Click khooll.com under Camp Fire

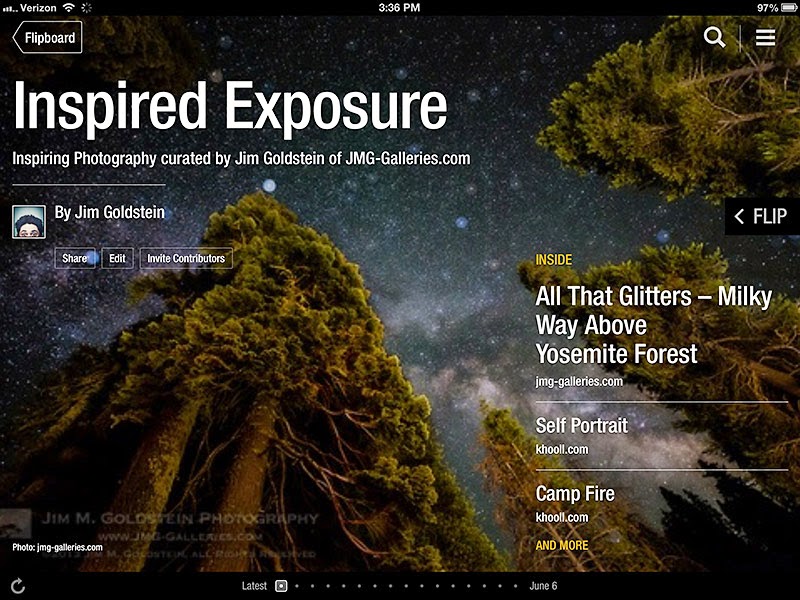click(x=562, y=517)
